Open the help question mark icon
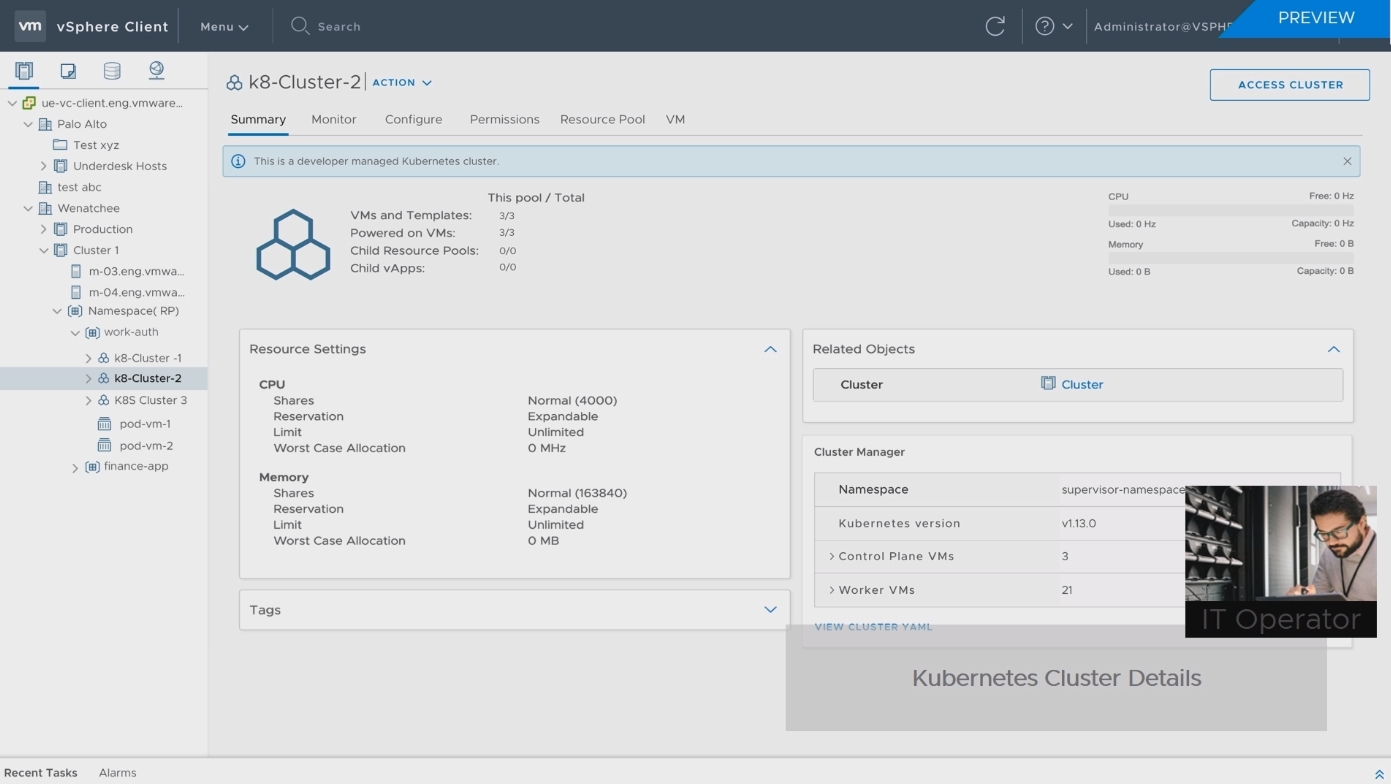This screenshot has width=1391, height=784. [1044, 27]
